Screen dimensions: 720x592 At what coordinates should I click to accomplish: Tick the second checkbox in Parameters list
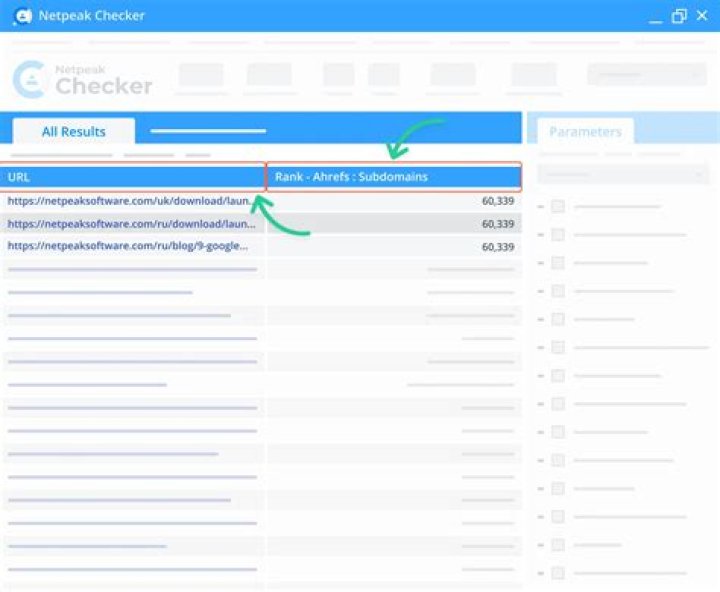[x=558, y=235]
